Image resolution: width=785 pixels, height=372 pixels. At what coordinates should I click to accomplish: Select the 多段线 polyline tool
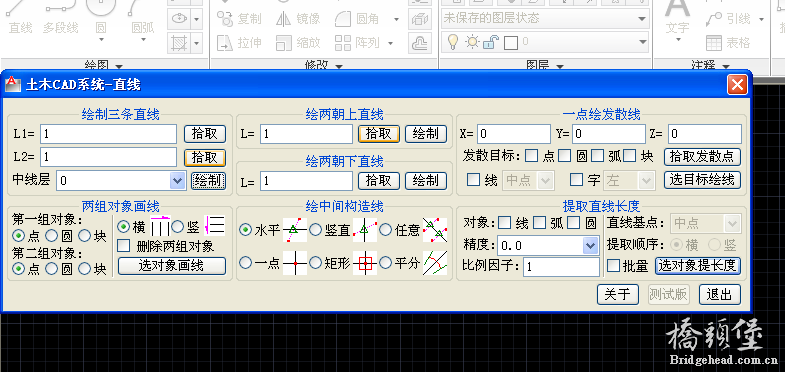click(61, 18)
